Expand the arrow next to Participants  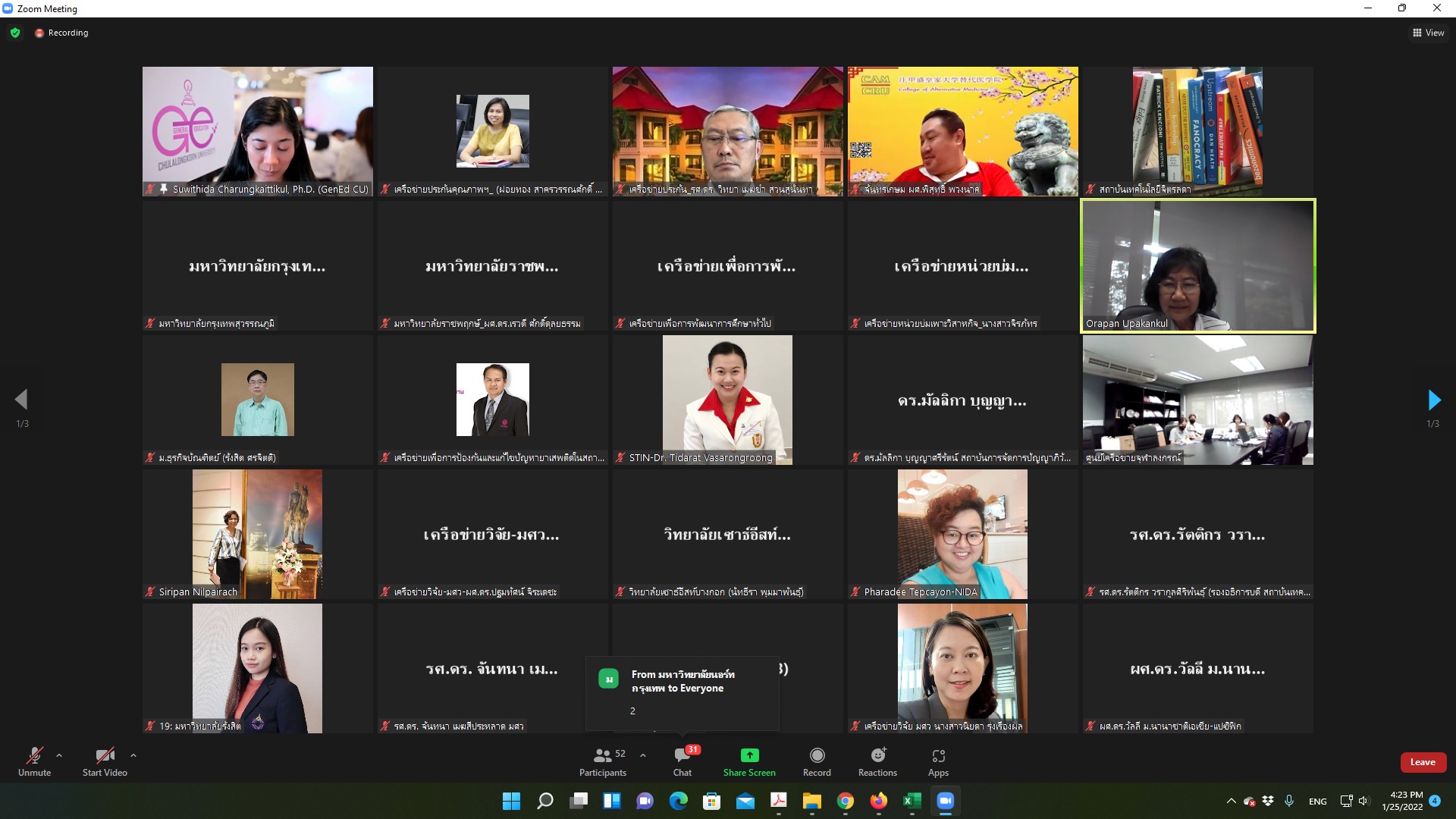[x=643, y=755]
